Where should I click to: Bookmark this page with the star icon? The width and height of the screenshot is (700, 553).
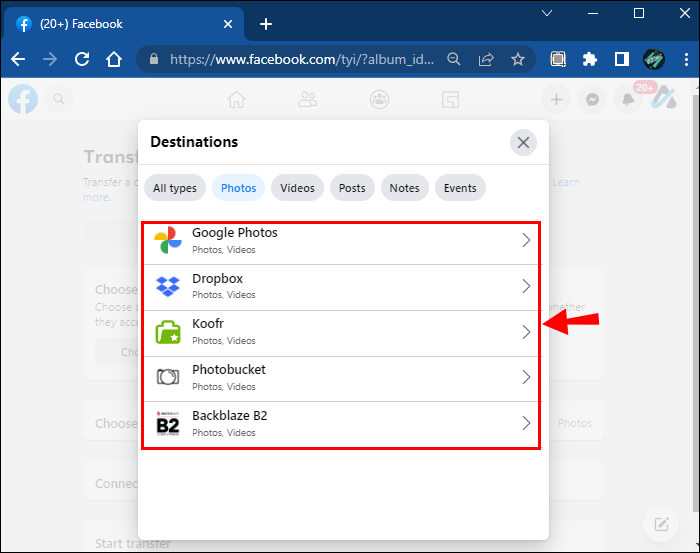coord(518,59)
